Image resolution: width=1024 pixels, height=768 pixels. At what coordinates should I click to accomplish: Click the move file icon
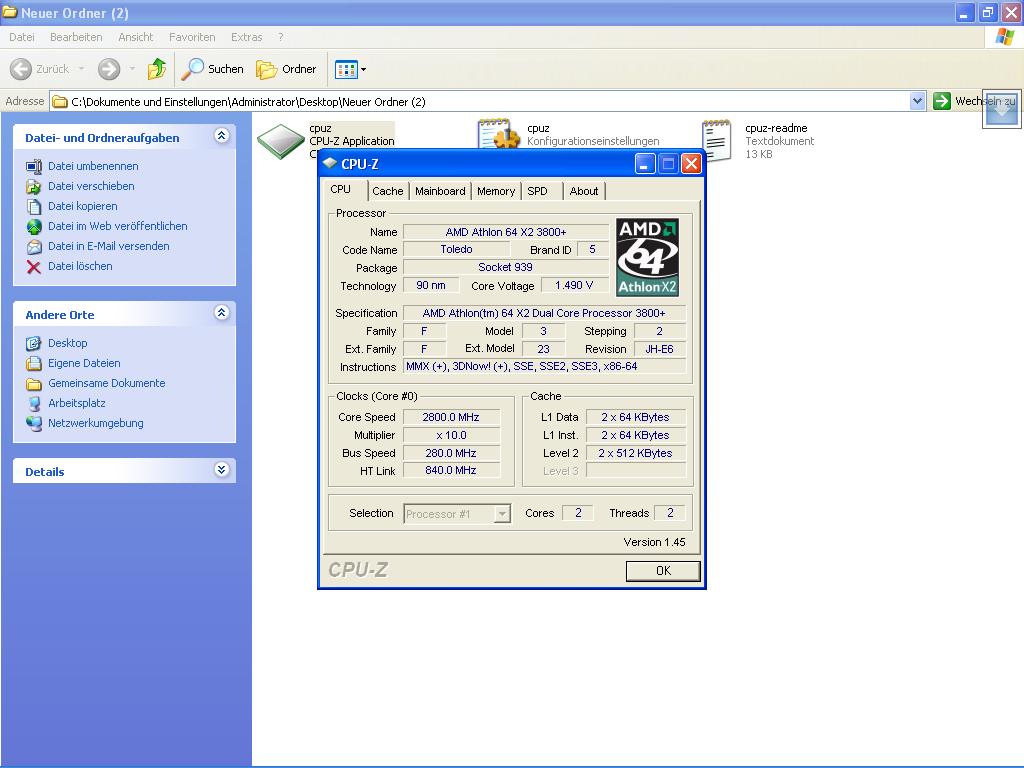[x=34, y=187]
